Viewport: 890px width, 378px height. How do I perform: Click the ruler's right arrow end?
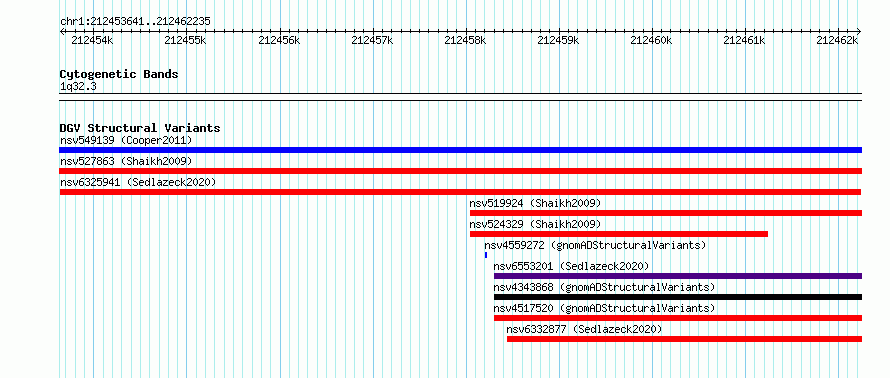click(859, 31)
